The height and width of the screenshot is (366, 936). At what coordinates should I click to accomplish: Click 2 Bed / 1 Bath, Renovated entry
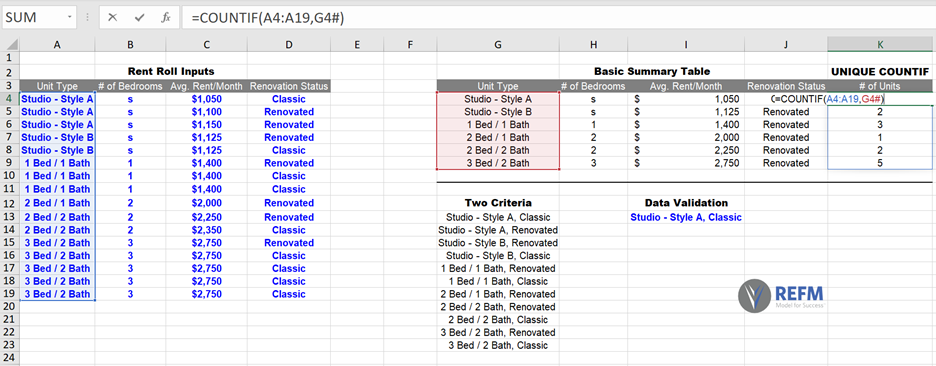point(498,294)
